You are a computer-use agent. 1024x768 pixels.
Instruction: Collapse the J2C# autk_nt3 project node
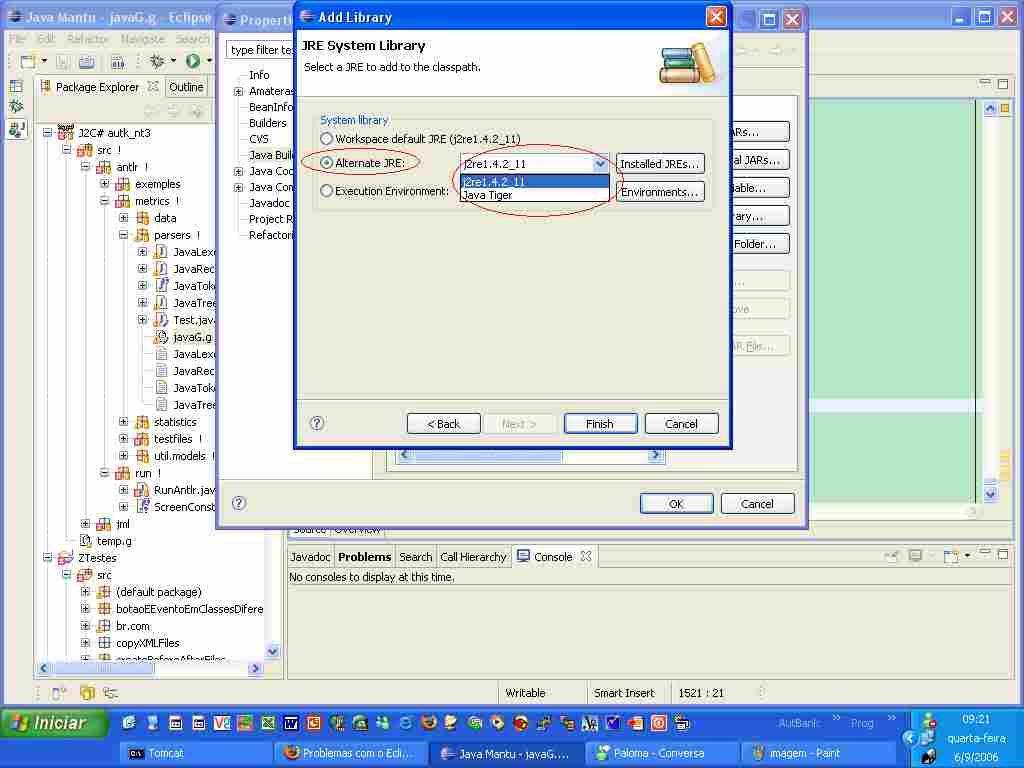coord(47,132)
